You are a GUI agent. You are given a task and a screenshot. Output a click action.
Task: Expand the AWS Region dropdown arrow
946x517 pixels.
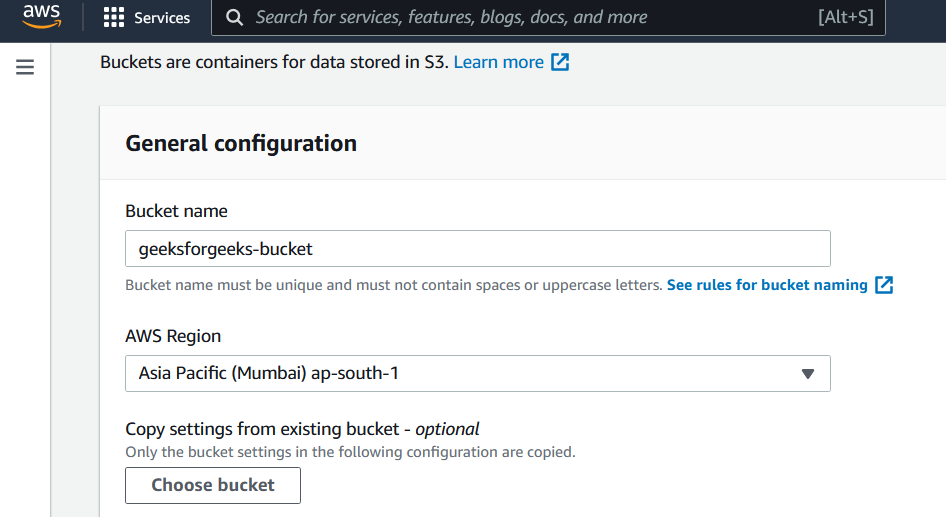[808, 374]
